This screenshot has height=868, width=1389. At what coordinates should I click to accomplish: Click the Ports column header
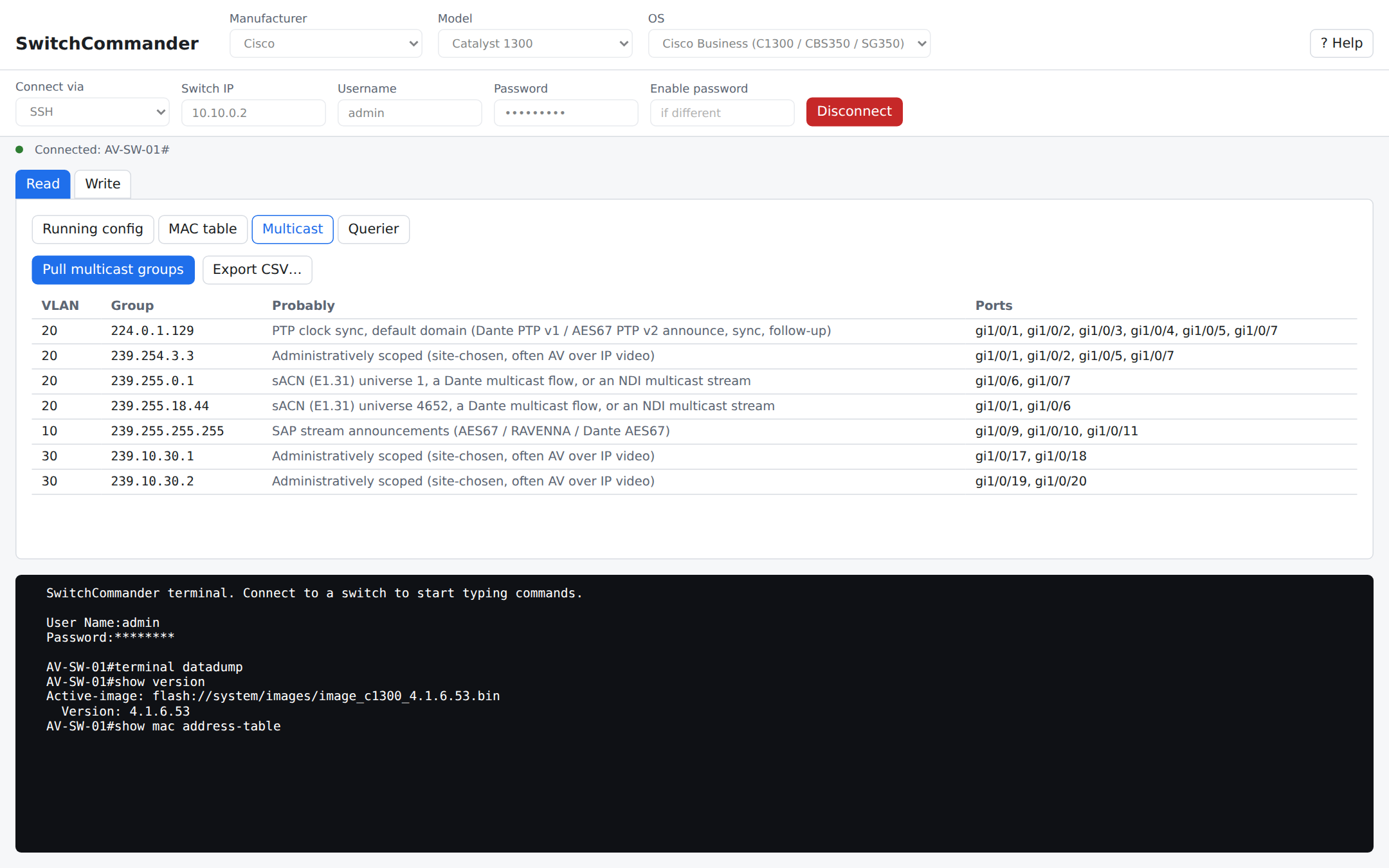point(994,305)
